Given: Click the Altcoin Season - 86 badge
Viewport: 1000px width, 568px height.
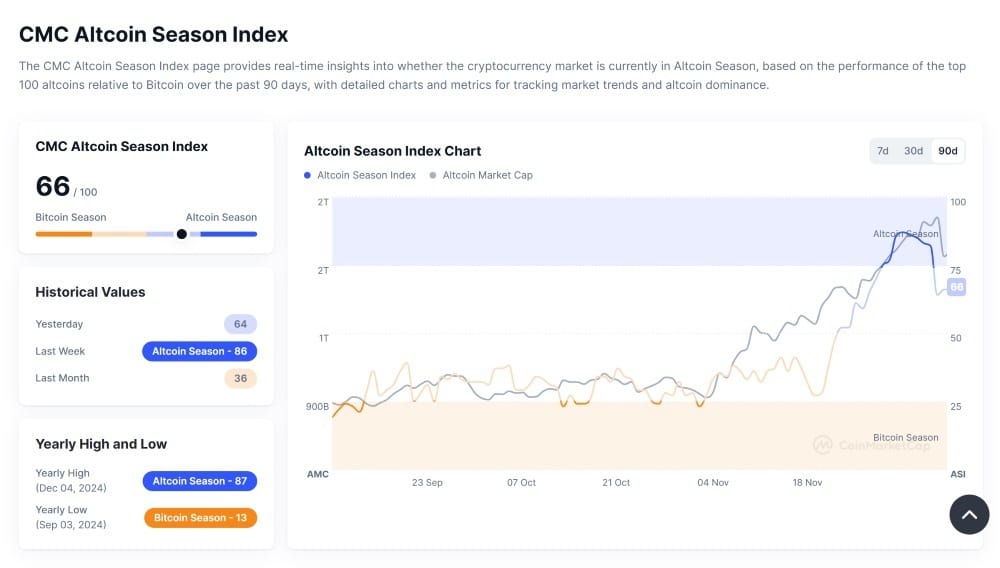Looking at the screenshot, I should [x=200, y=351].
